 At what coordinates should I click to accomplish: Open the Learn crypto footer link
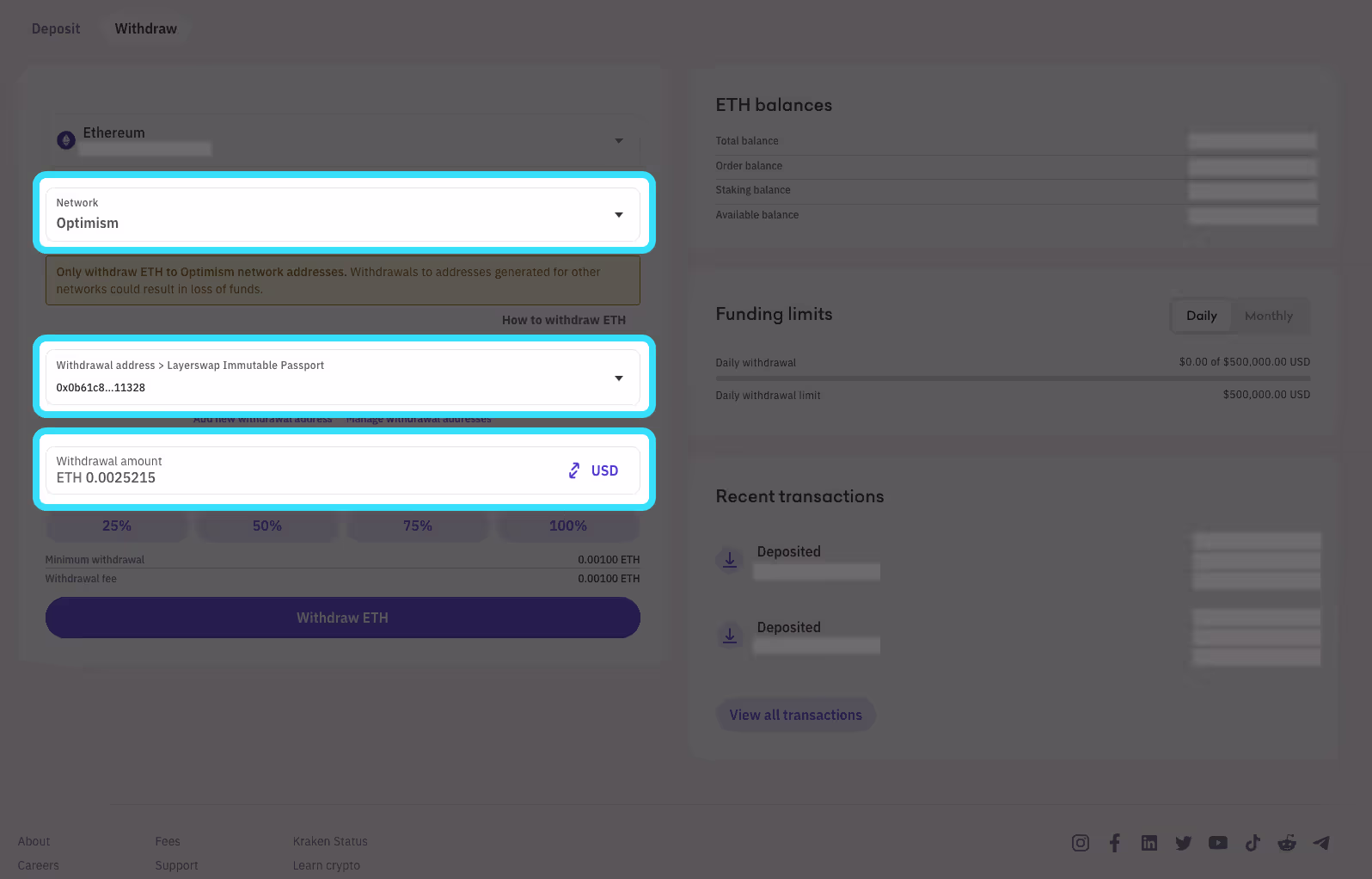click(327, 865)
